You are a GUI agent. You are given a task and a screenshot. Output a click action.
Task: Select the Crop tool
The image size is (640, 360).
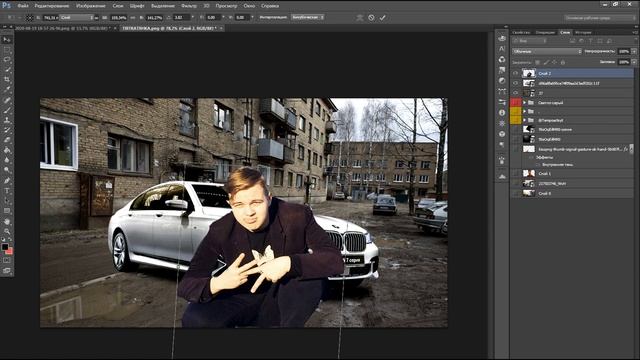[7, 80]
